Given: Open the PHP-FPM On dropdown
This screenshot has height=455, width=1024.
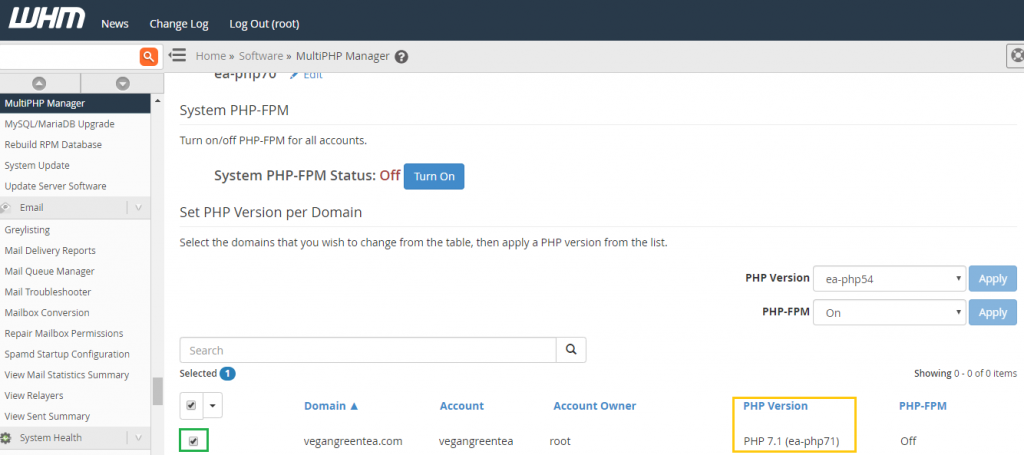Looking at the screenshot, I should (889, 312).
